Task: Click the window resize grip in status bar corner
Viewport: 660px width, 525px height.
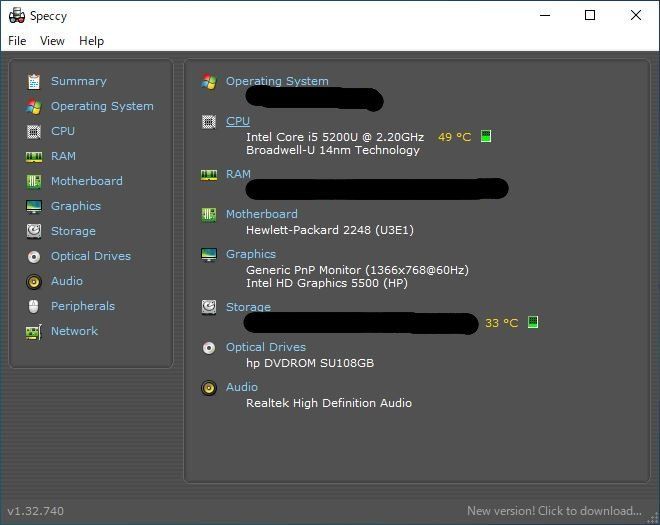Action: tap(654, 519)
